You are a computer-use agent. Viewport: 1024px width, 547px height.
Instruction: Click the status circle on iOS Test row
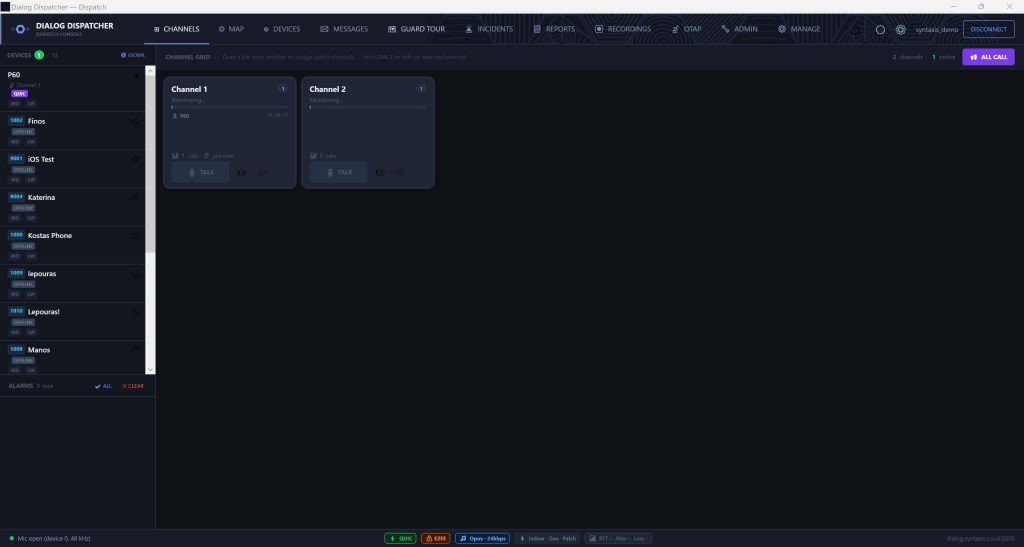pyautogui.click(x=136, y=159)
